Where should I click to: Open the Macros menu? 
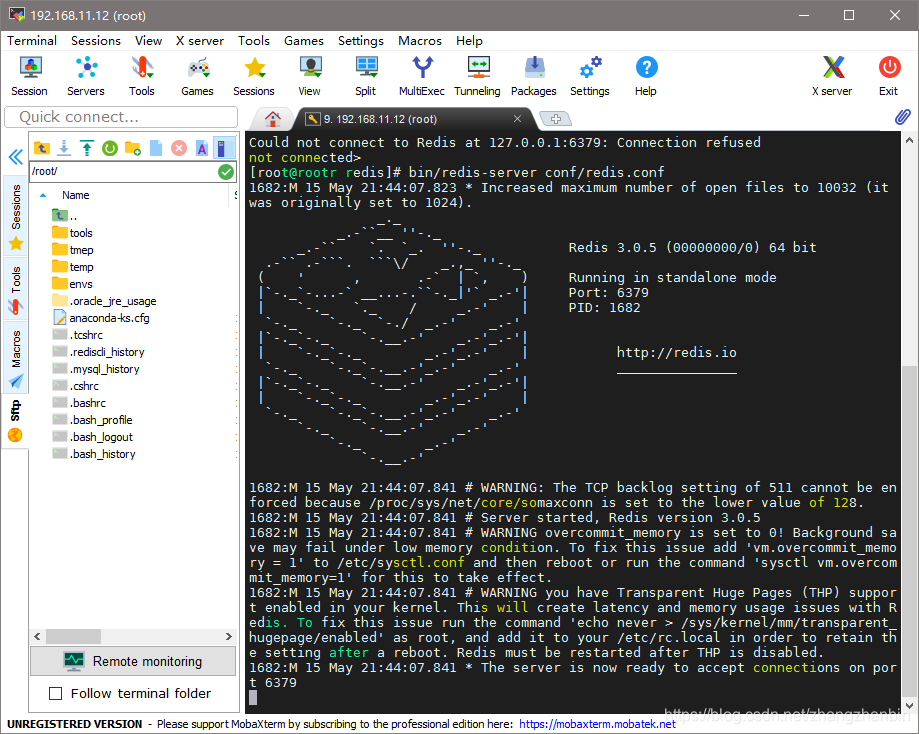coord(420,40)
